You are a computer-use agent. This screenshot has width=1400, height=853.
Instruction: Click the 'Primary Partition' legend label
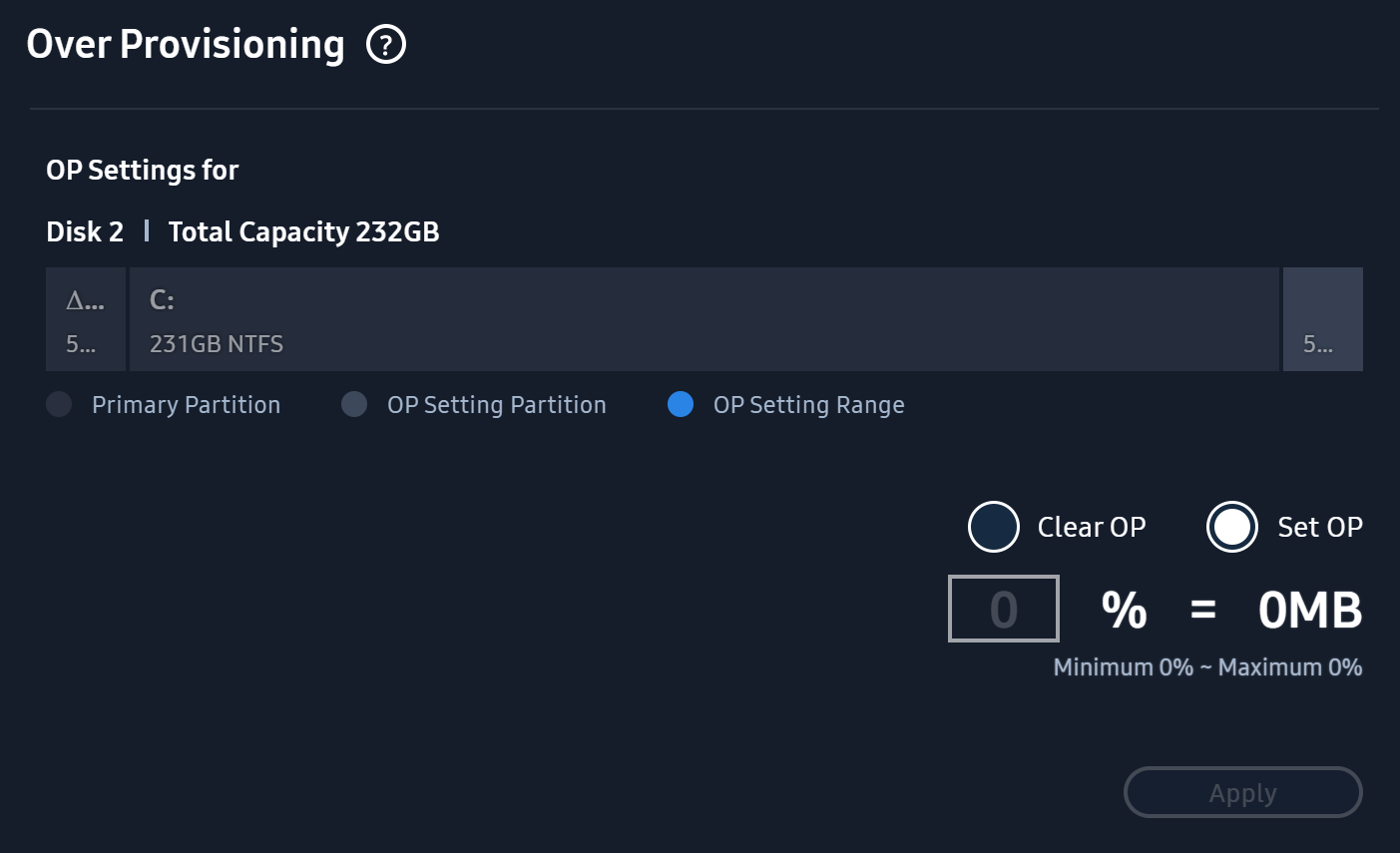pyautogui.click(x=187, y=405)
